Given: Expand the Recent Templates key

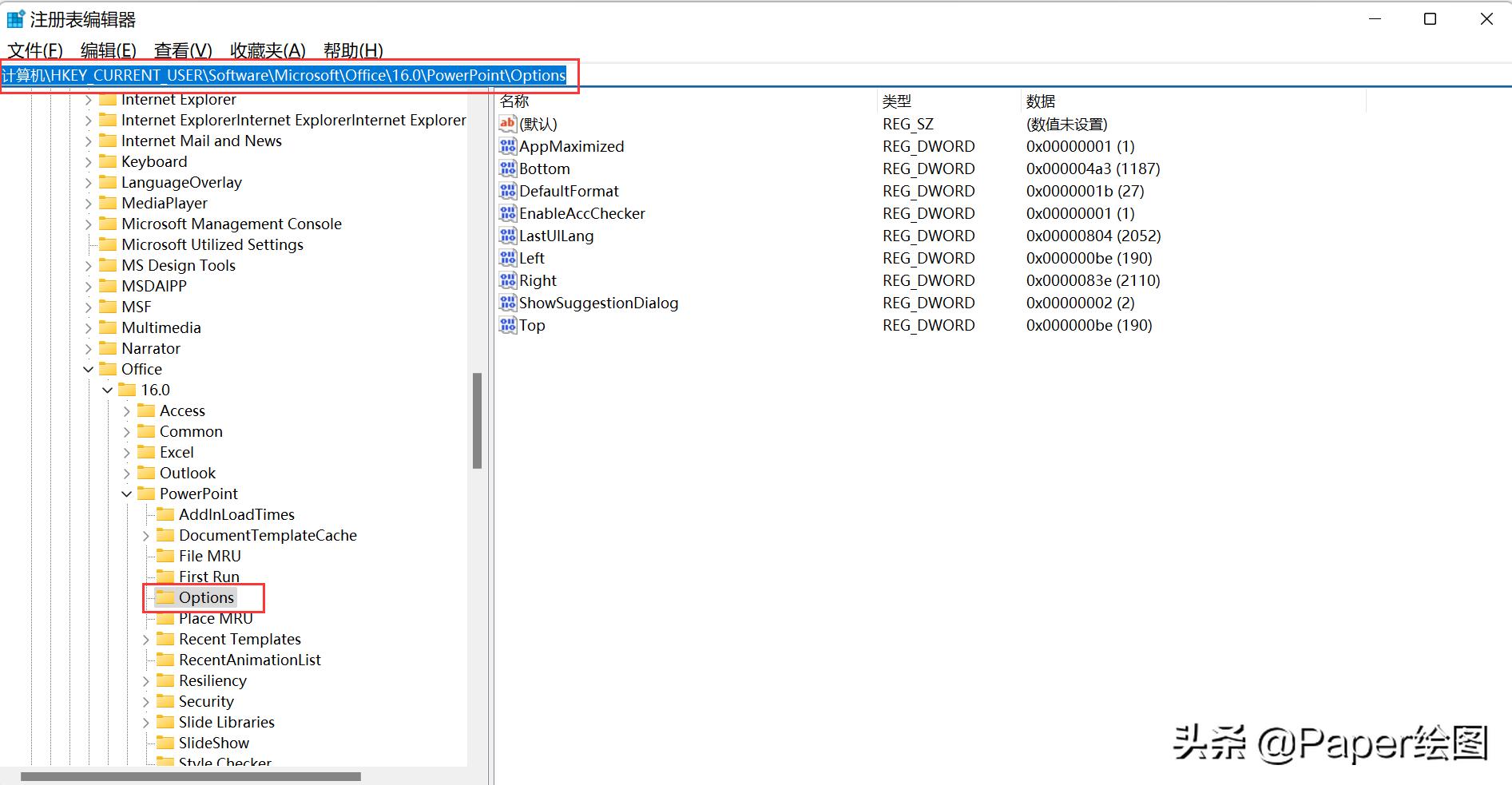Looking at the screenshot, I should click(145, 639).
